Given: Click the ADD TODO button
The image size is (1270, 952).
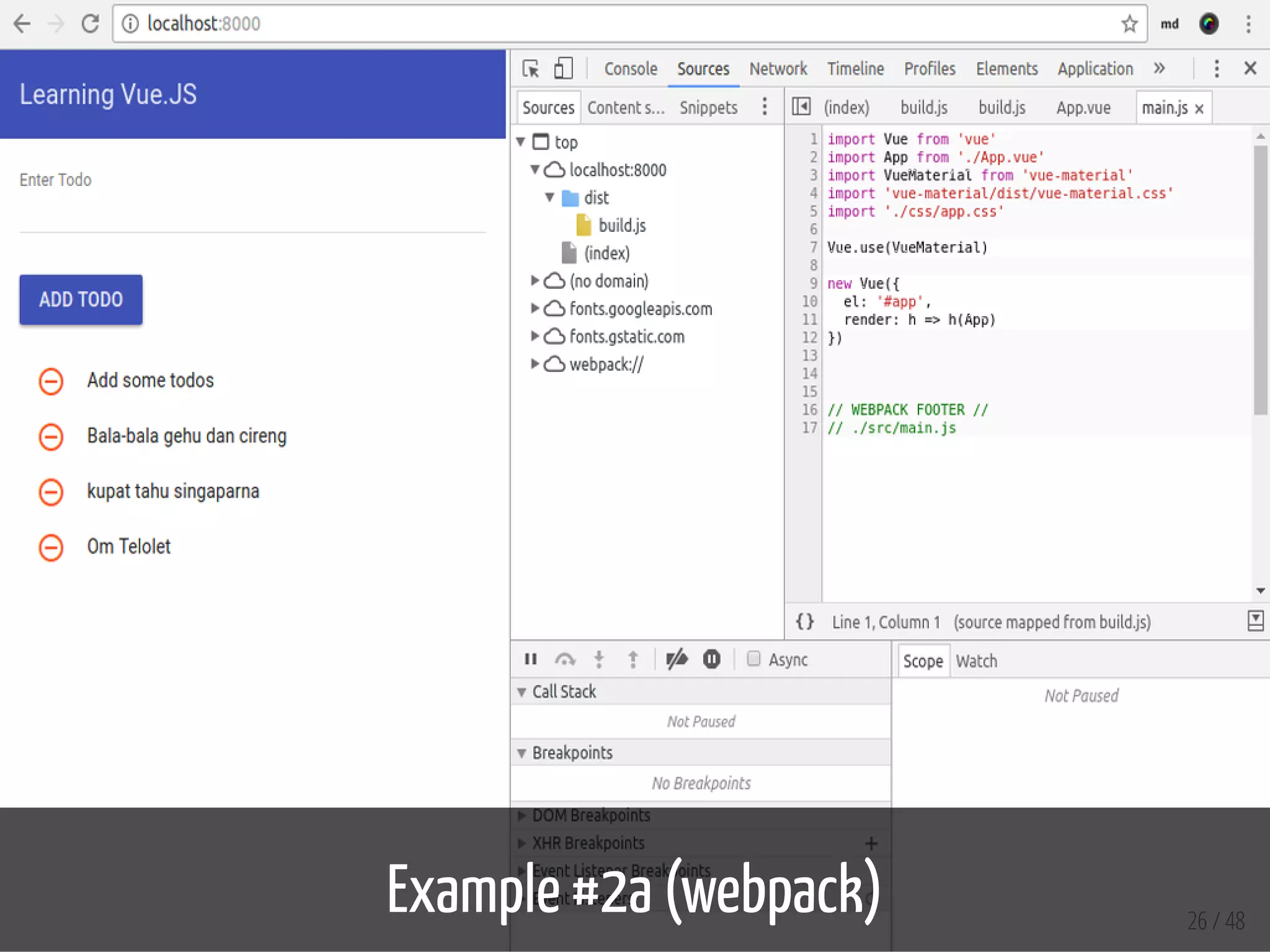Looking at the screenshot, I should point(81,299).
